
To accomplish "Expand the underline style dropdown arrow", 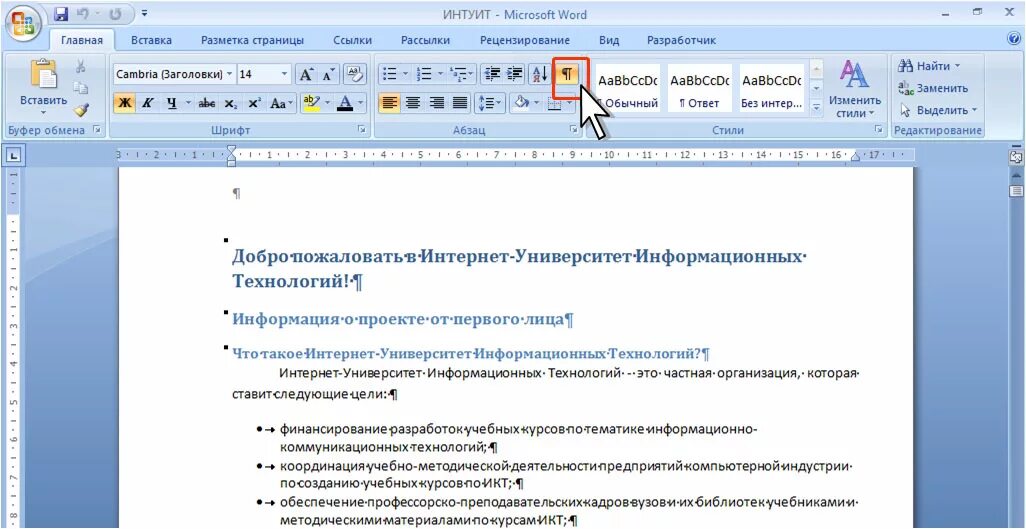I will [x=187, y=103].
